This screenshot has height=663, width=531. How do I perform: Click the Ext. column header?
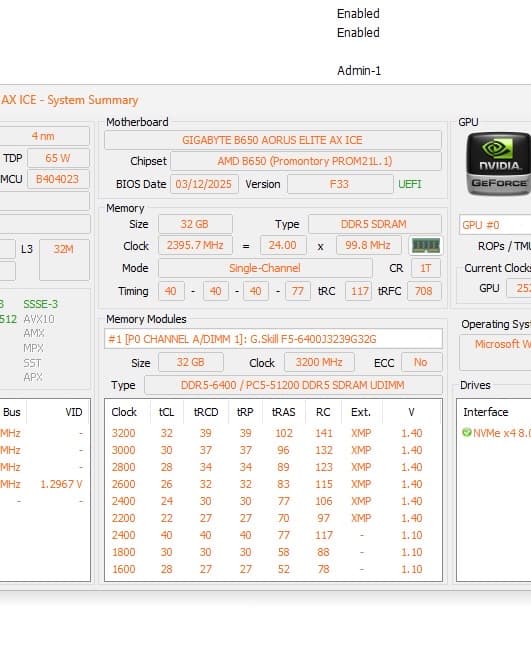point(361,412)
